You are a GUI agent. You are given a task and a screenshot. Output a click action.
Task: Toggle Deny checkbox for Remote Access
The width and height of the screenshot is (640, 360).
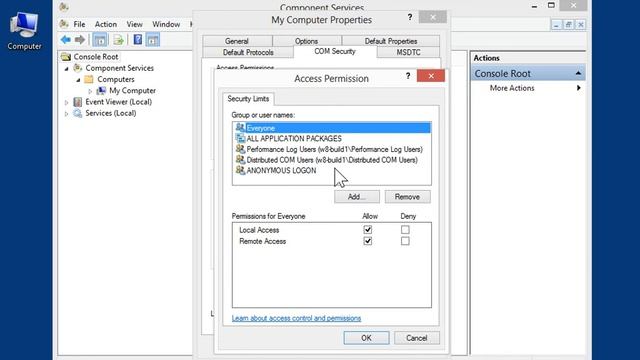pos(405,241)
